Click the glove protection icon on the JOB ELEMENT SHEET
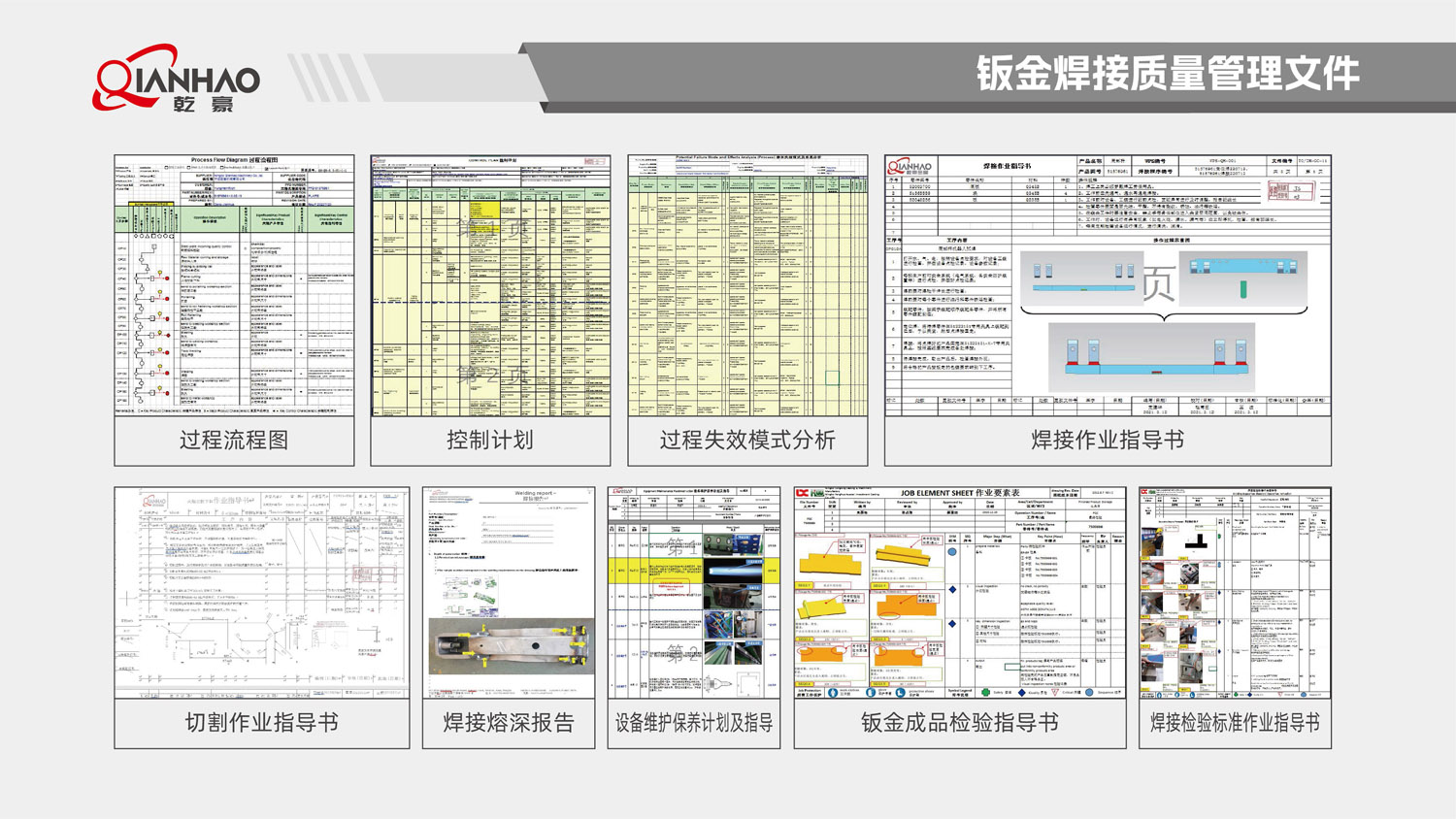Image resolution: width=1456 pixels, height=819 pixels. pyautogui.click(x=871, y=691)
